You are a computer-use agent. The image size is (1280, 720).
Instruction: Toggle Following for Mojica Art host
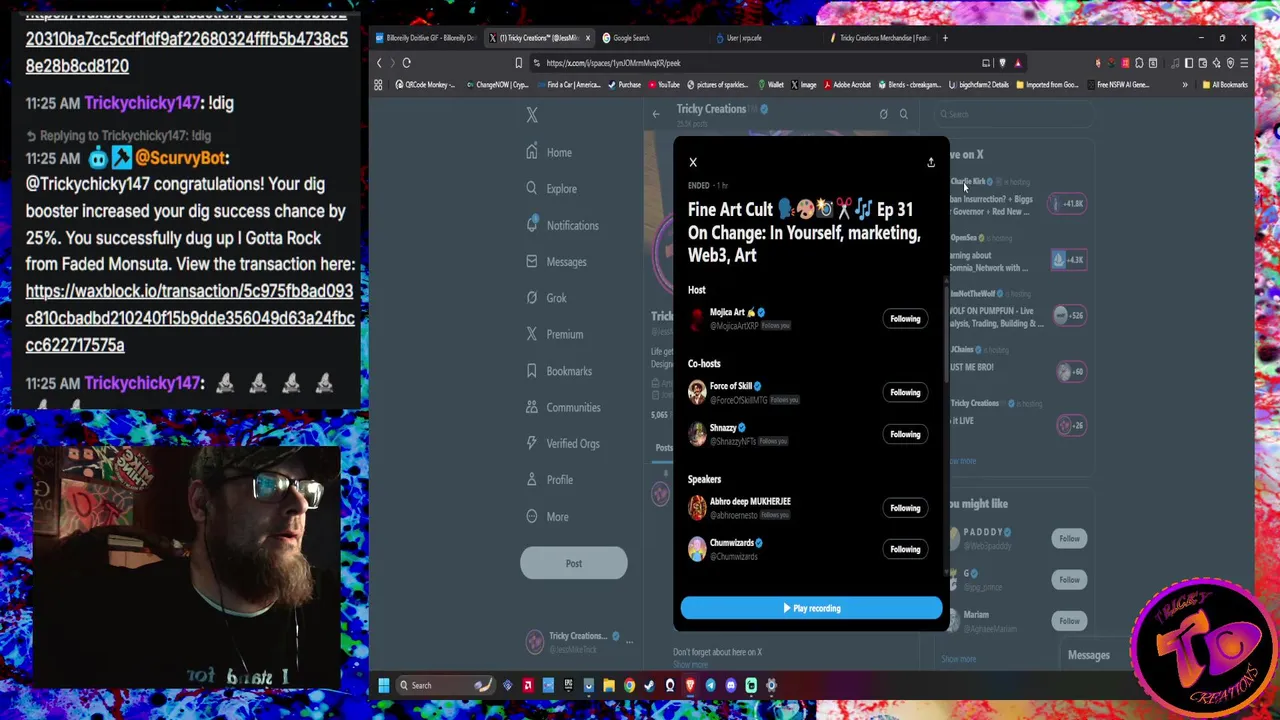[905, 319]
